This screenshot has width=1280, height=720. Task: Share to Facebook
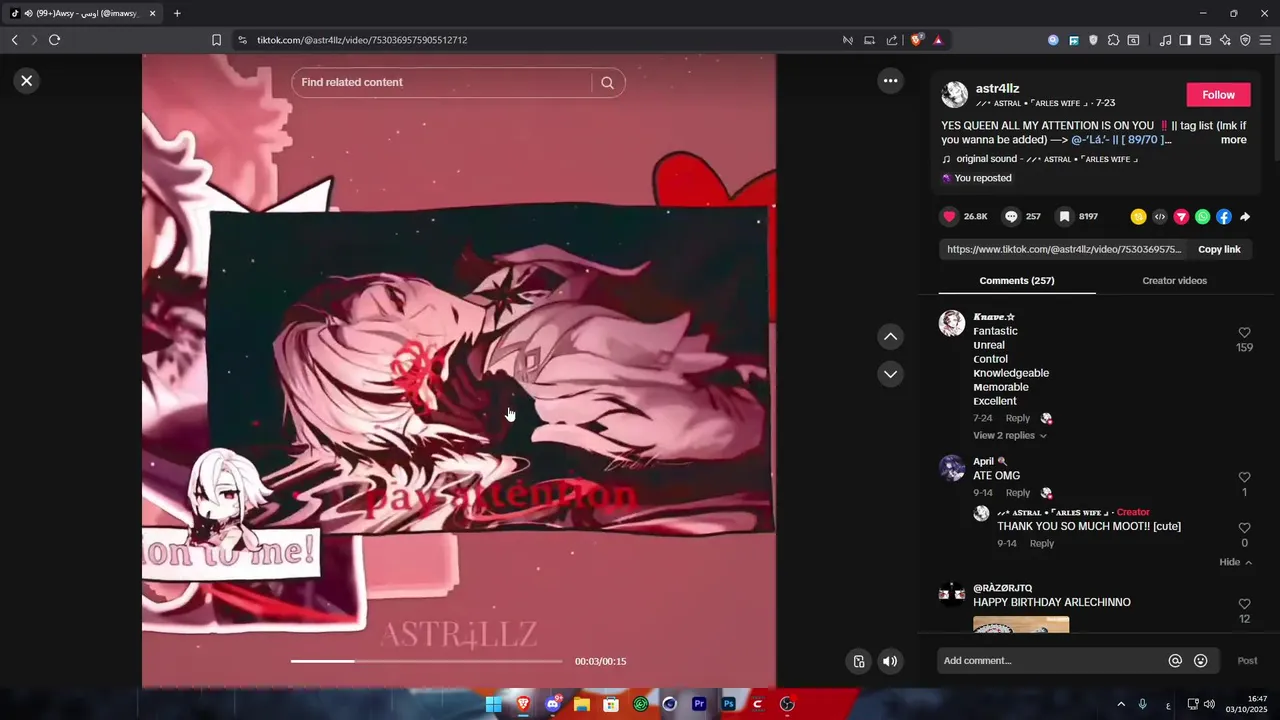click(x=1223, y=217)
